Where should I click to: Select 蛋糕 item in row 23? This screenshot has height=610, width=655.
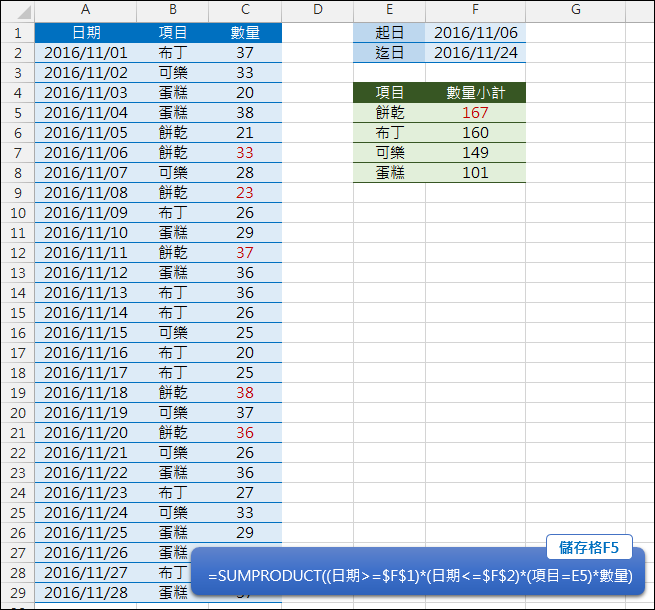pos(173,473)
